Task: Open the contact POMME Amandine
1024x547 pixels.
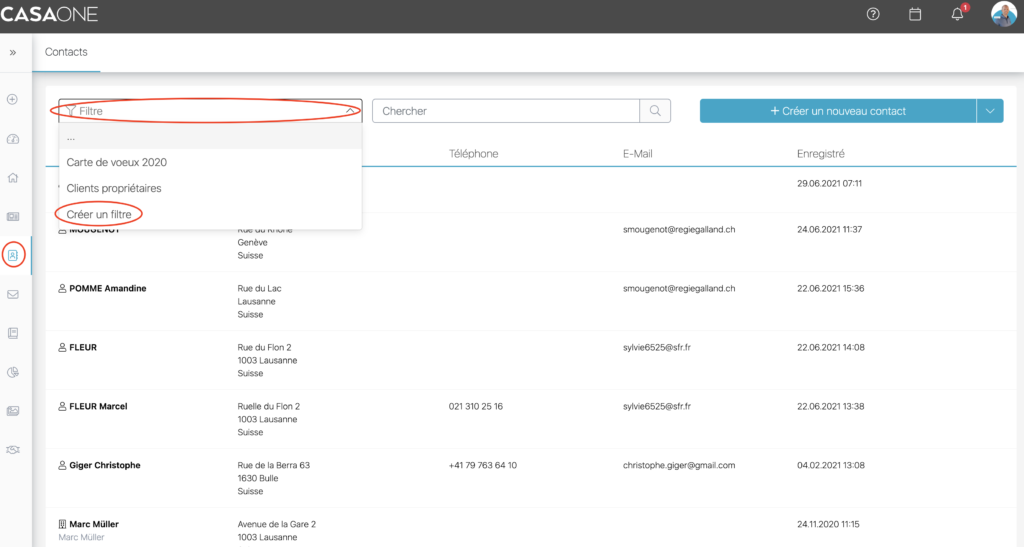Action: click(x=107, y=288)
